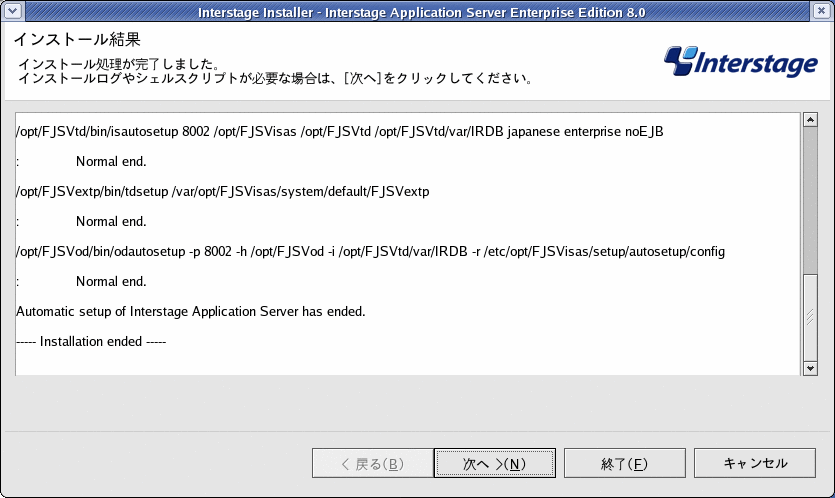Screen dimensions: 835x498
Task: Click the scrollbar up arrow
Action: tap(810, 120)
